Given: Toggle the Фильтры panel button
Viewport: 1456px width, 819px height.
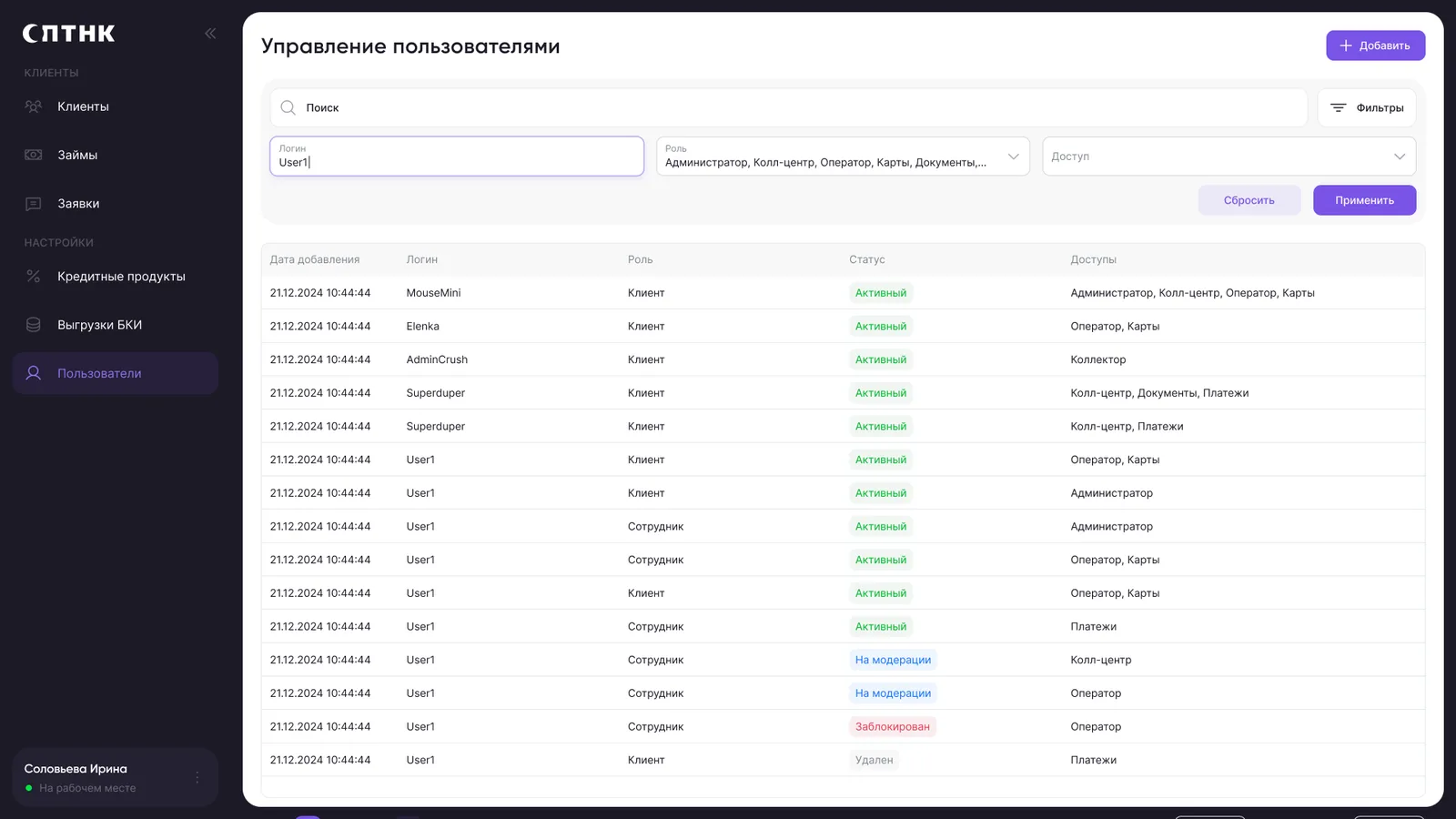Looking at the screenshot, I should pos(1367,107).
